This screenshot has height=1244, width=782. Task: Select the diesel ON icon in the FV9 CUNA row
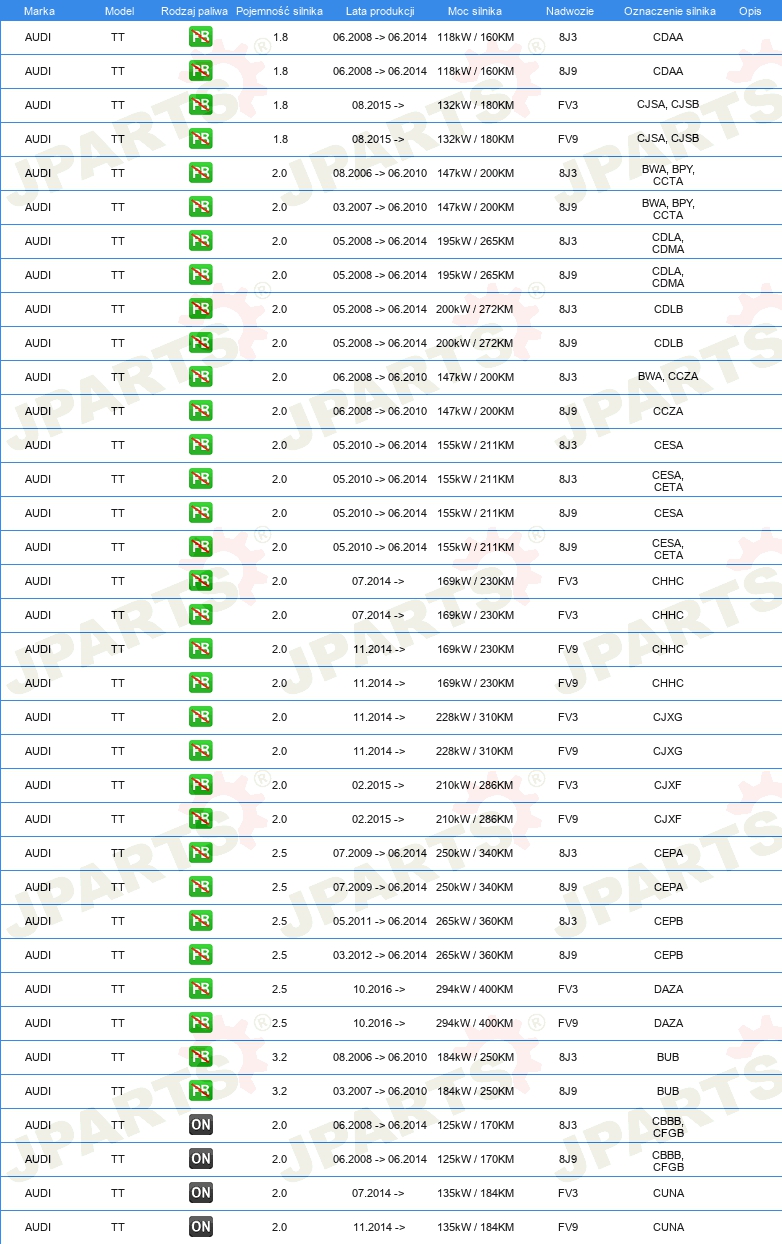pyautogui.click(x=201, y=1227)
